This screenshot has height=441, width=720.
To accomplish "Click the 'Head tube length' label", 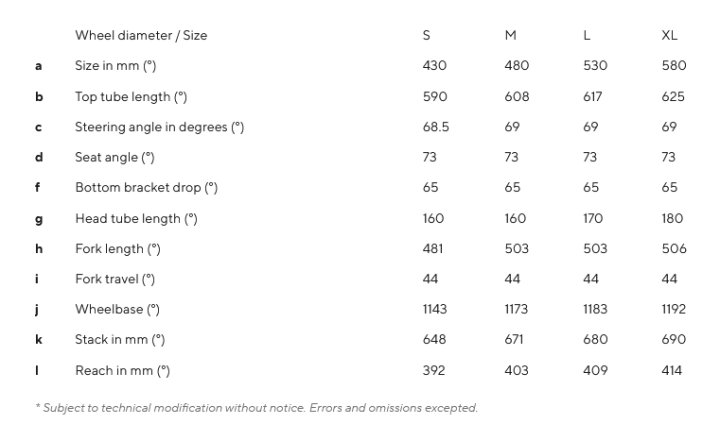I will (136, 219).
